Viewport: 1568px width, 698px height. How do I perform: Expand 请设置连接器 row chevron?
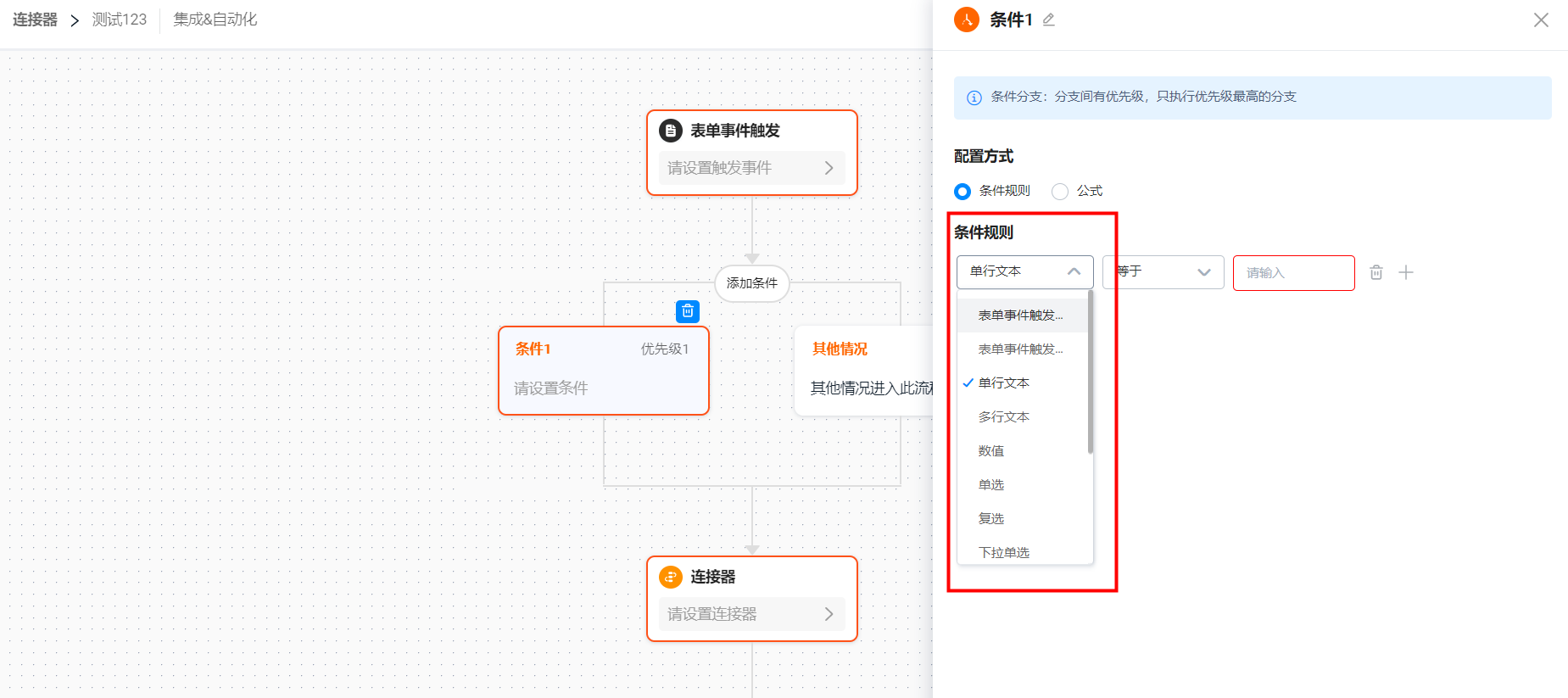(829, 614)
